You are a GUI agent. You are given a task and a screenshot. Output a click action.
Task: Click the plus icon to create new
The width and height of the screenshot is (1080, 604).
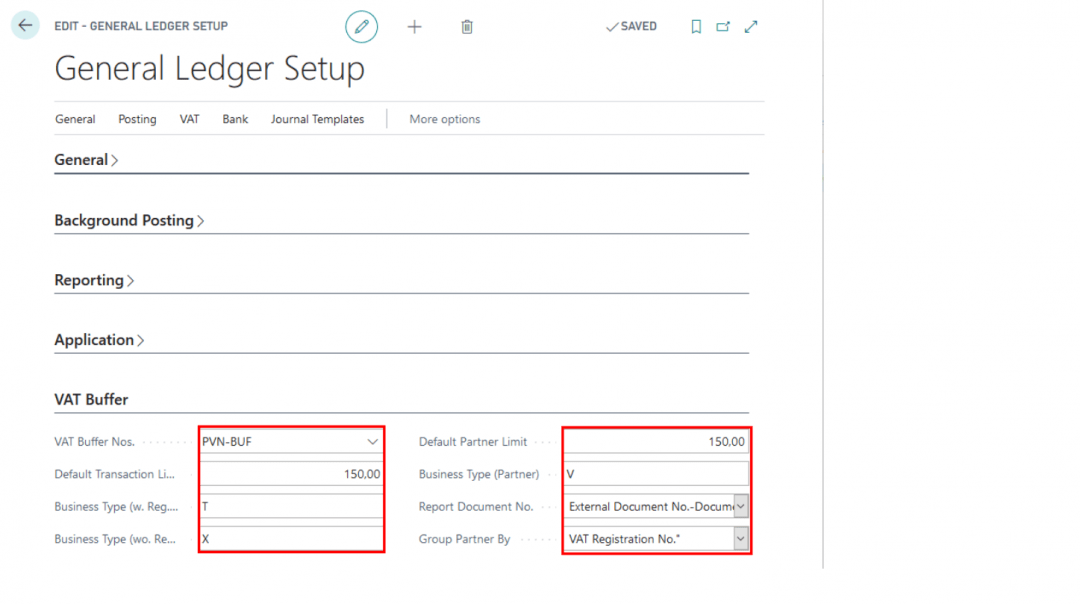(x=415, y=27)
